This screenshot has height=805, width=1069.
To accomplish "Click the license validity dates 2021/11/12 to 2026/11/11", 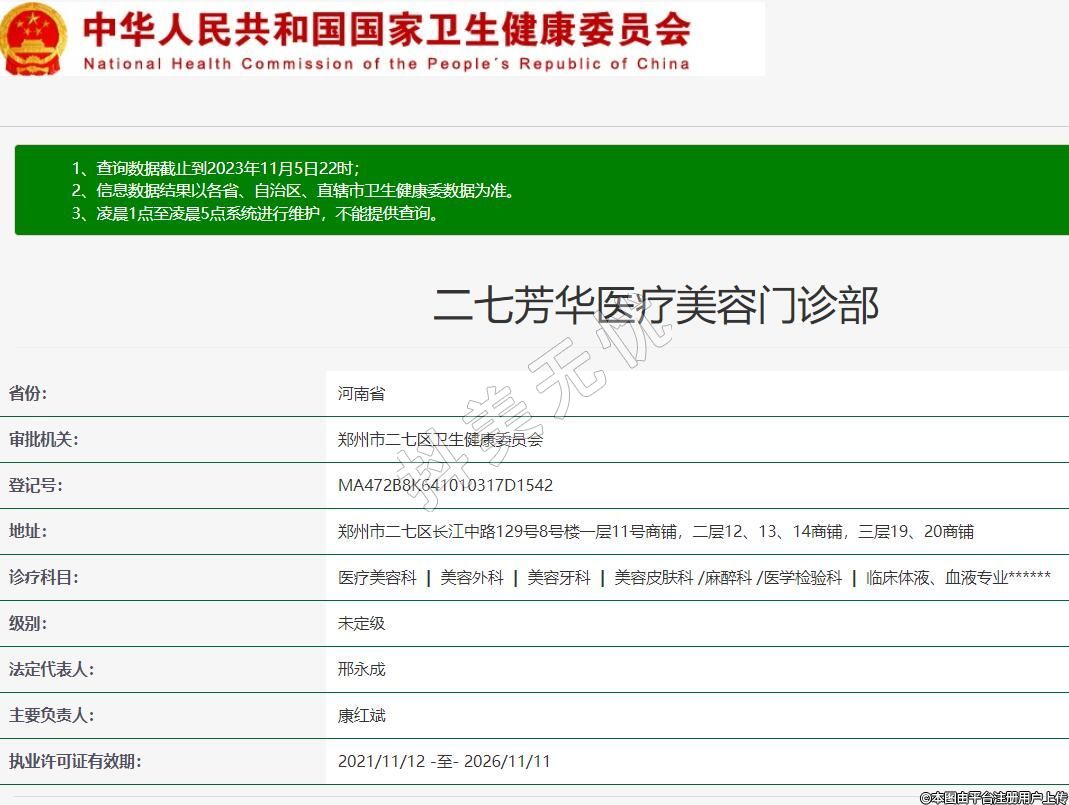I will point(444,762).
